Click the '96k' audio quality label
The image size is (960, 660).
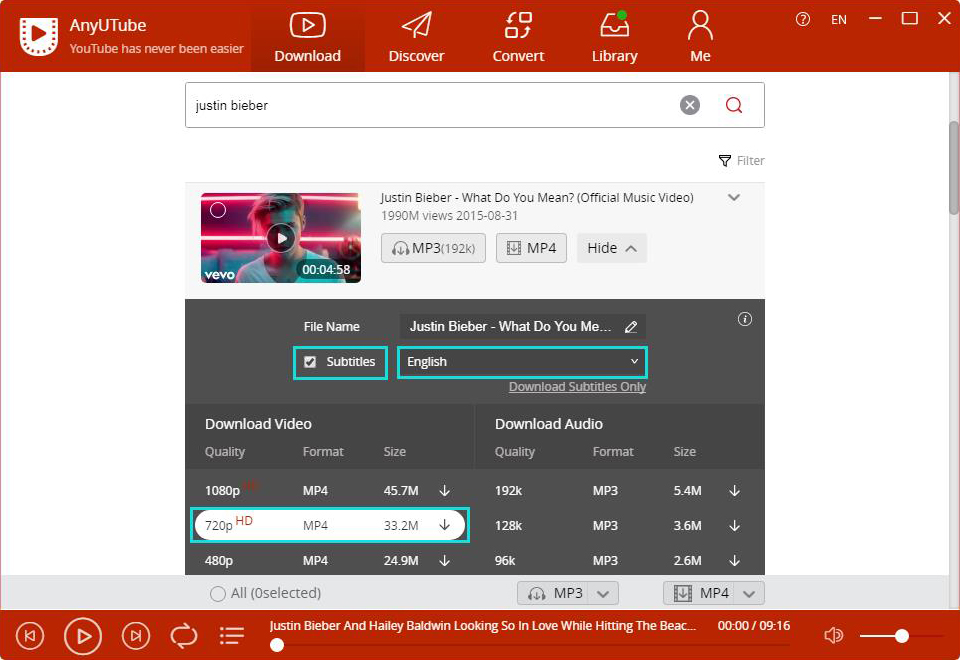point(505,561)
